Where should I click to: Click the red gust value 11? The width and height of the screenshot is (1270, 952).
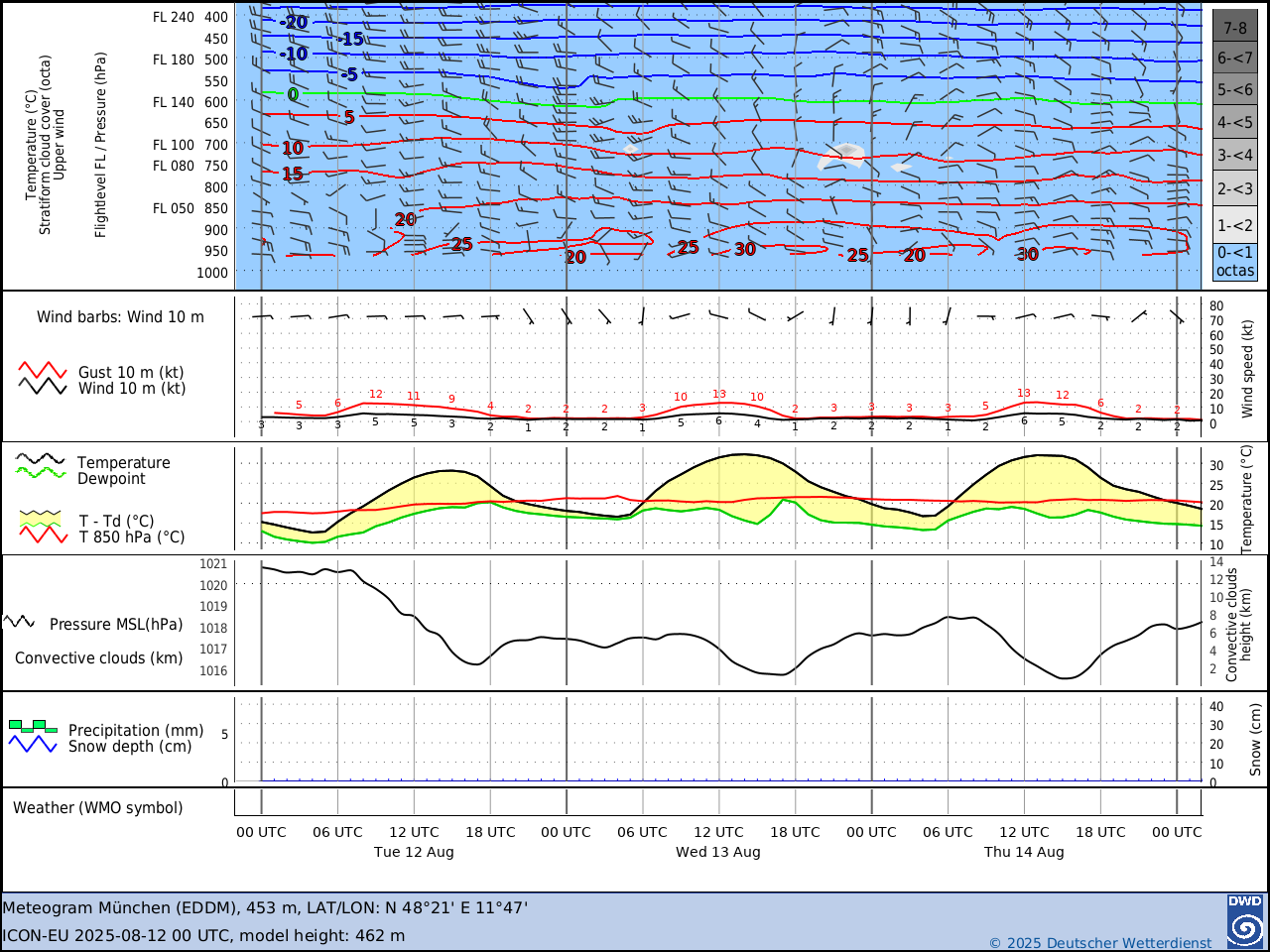point(414,396)
